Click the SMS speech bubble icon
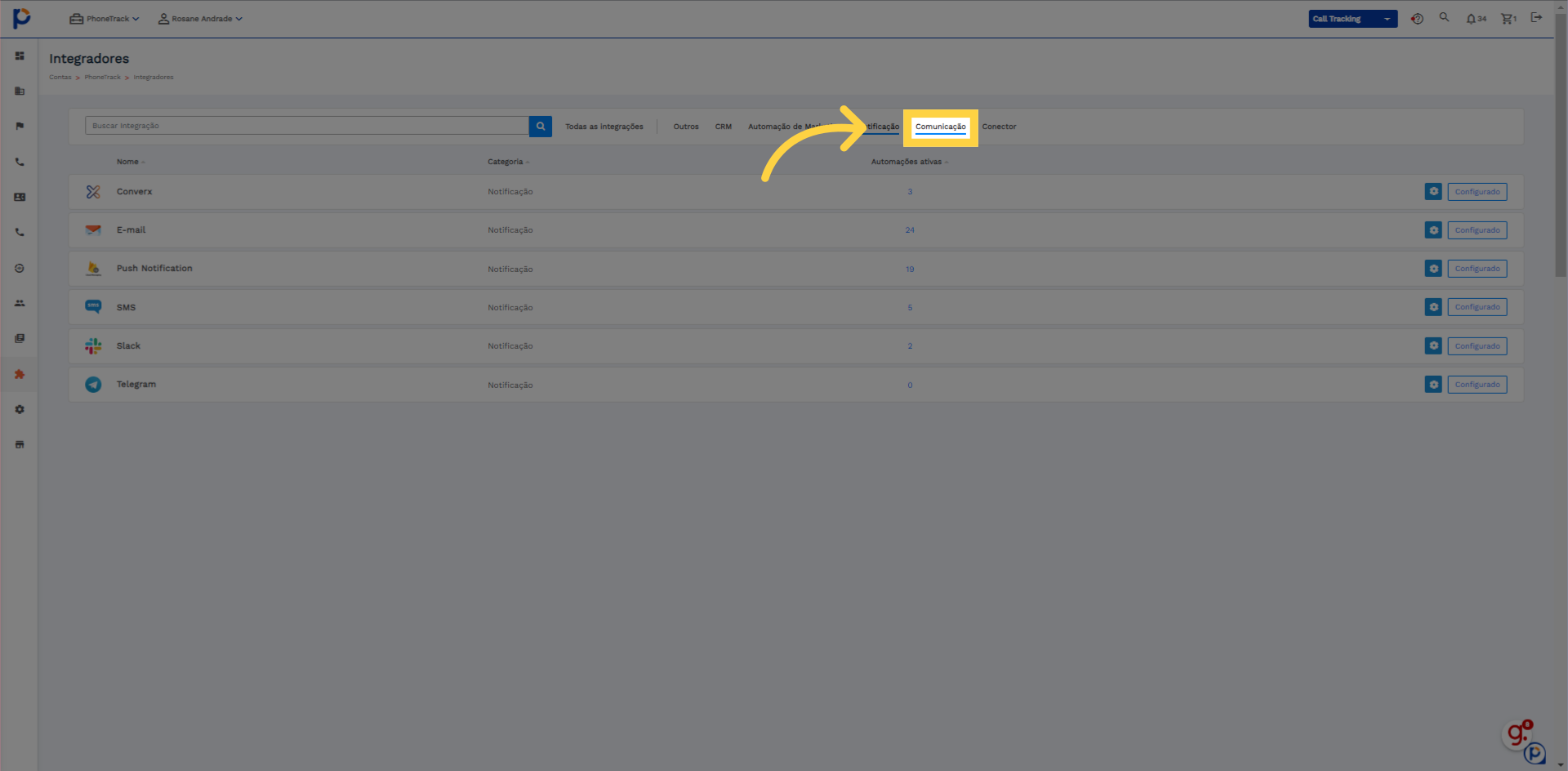 [x=93, y=307]
